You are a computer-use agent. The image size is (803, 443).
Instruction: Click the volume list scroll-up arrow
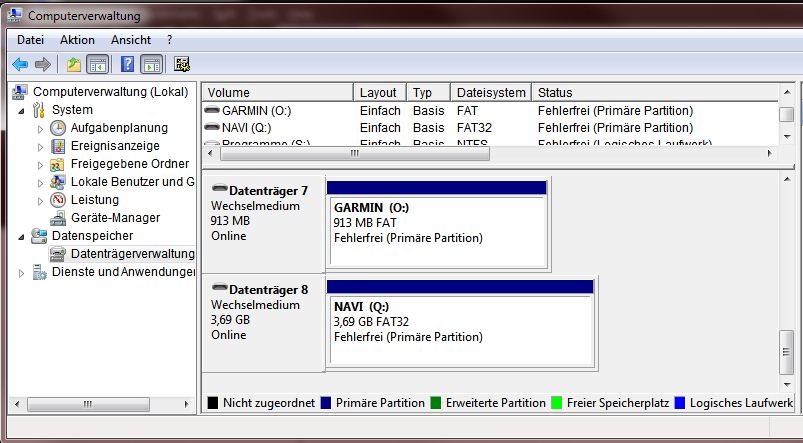click(787, 92)
